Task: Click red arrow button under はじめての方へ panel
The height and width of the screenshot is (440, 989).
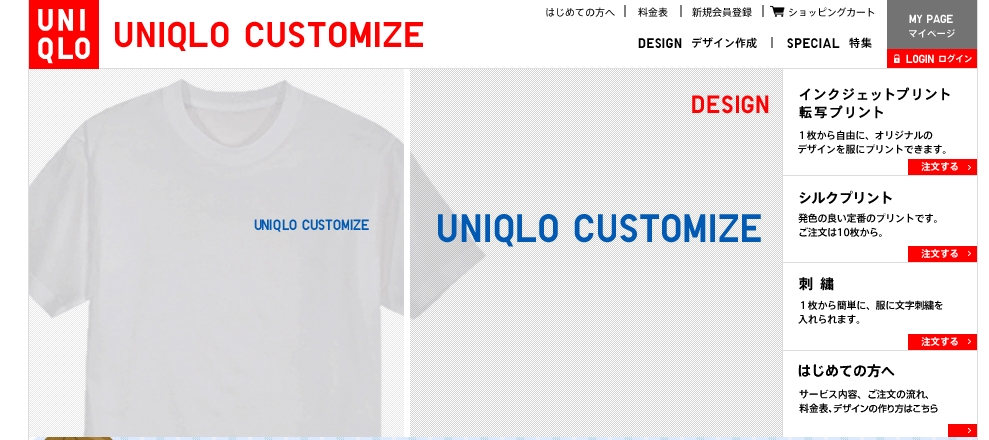Action: click(x=962, y=431)
